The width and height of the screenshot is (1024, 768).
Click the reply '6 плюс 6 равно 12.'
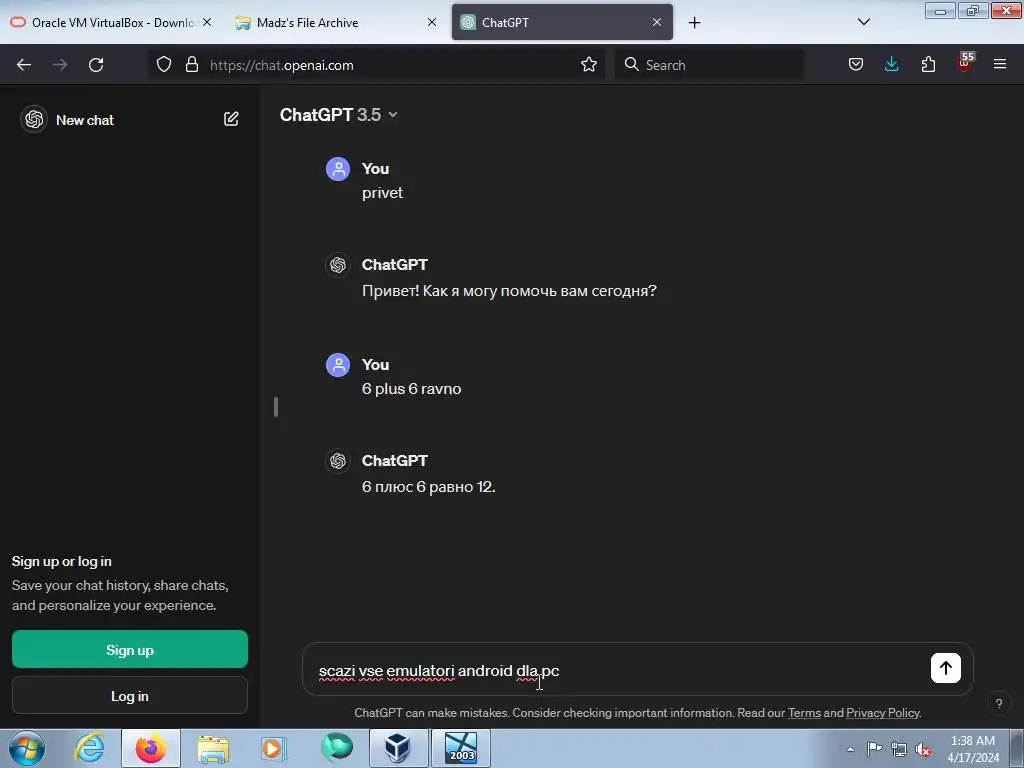coord(428,487)
